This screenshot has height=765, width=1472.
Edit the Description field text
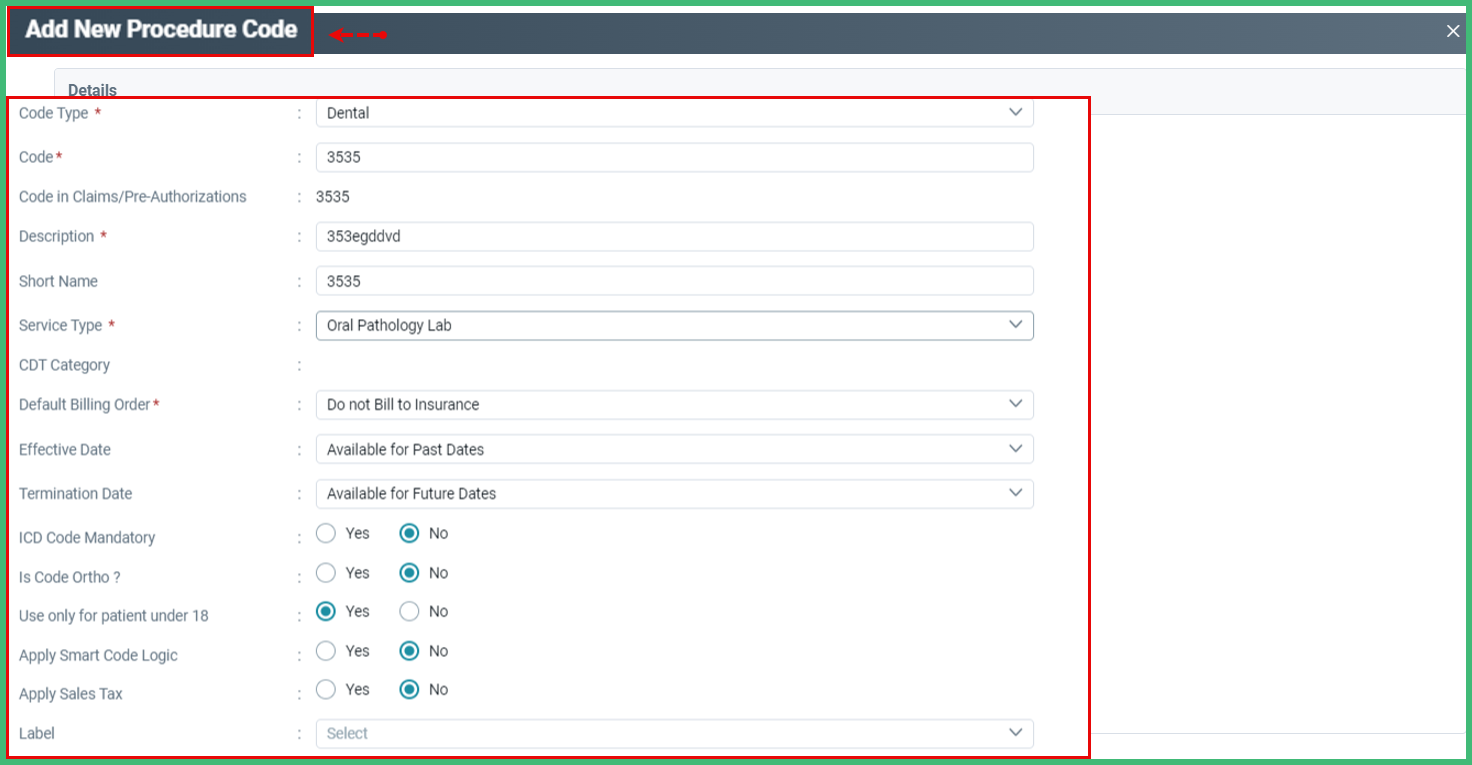(x=674, y=236)
